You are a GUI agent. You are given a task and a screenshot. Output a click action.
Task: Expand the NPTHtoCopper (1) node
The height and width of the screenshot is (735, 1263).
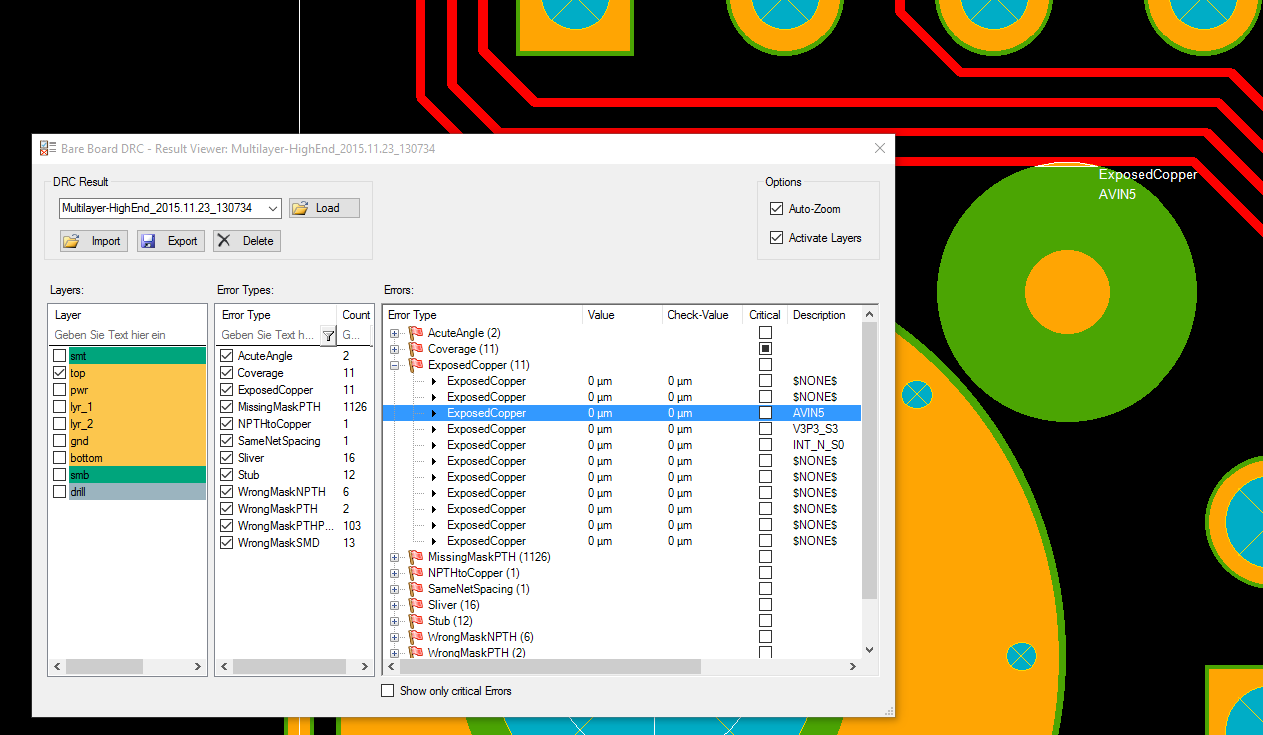click(x=395, y=573)
